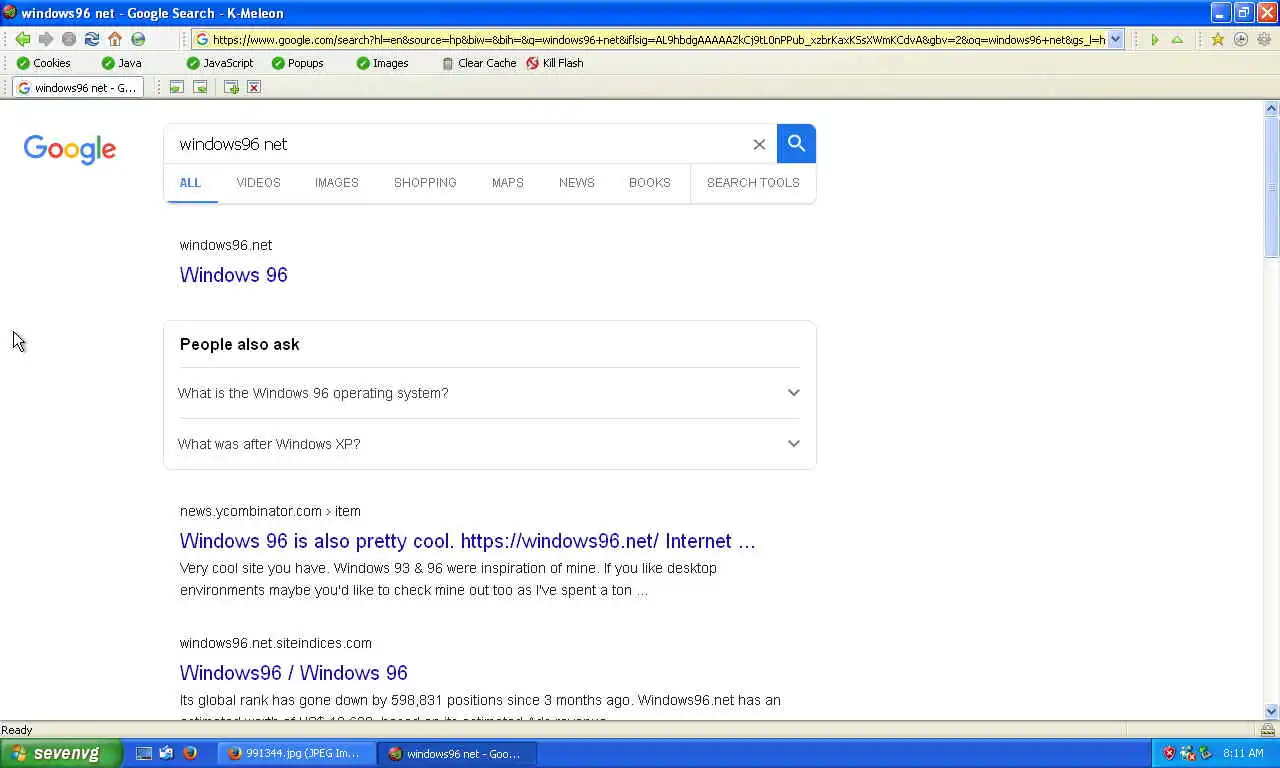Image resolution: width=1280 pixels, height=768 pixels.
Task: Open History with the clock icon
Action: [x=1241, y=40]
